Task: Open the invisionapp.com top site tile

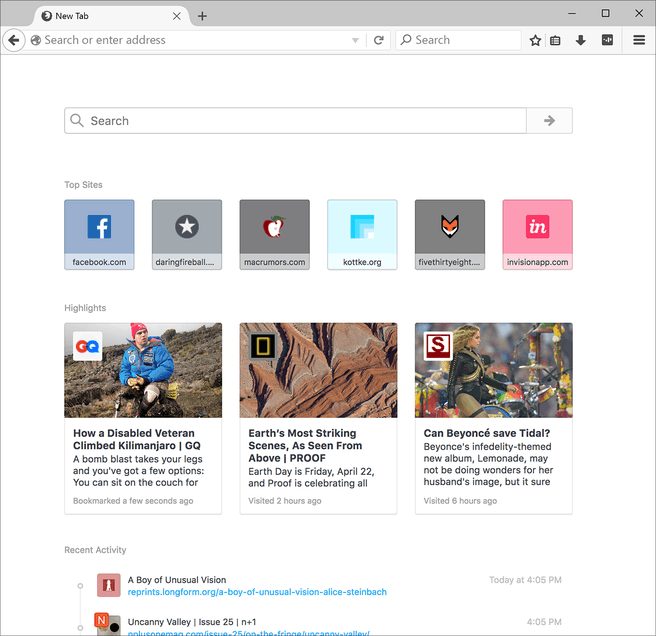Action: point(538,235)
